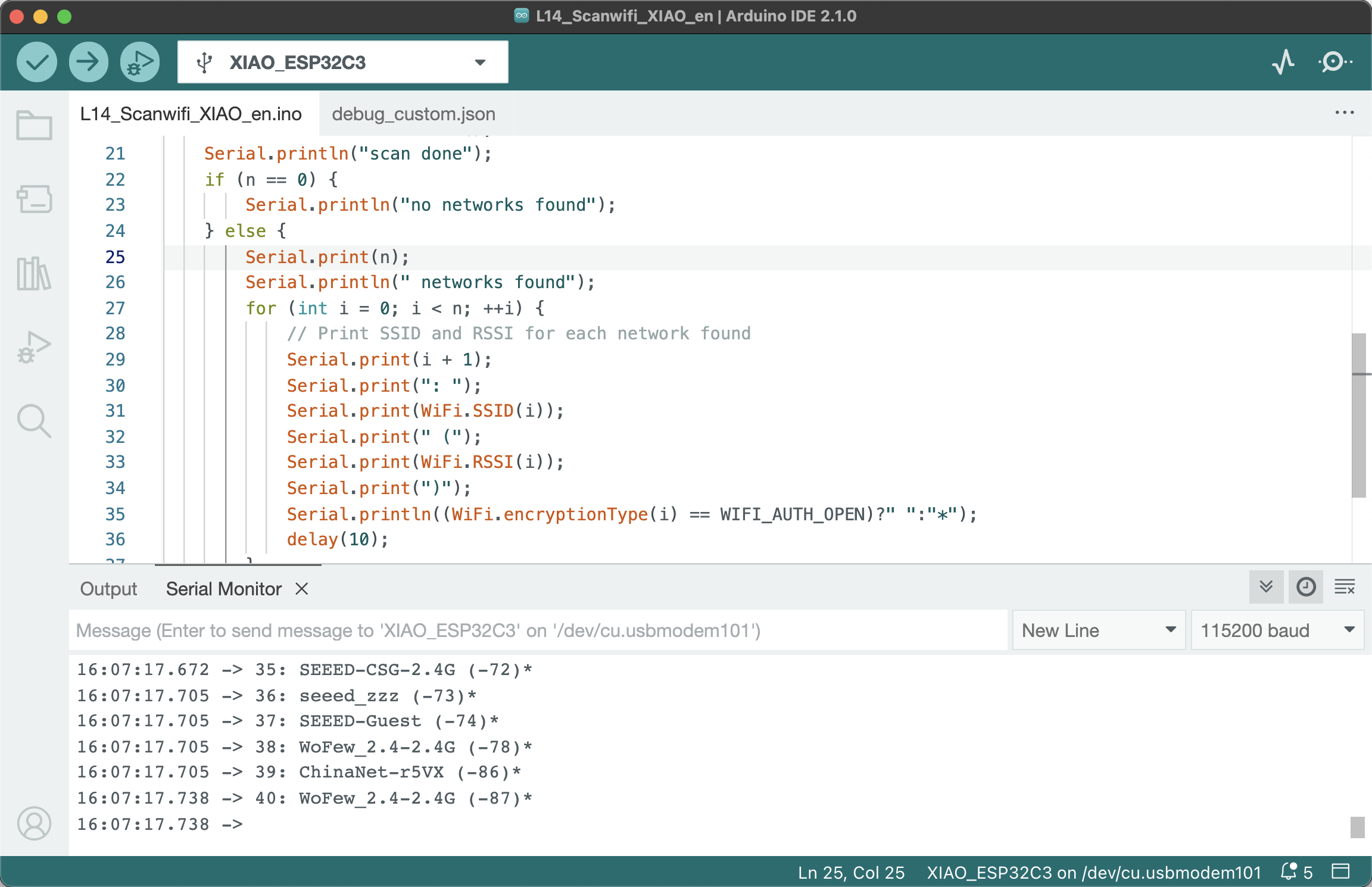Screen dimensions: 1372x887
Task: Open the Search sidebar icon
Action: click(34, 421)
